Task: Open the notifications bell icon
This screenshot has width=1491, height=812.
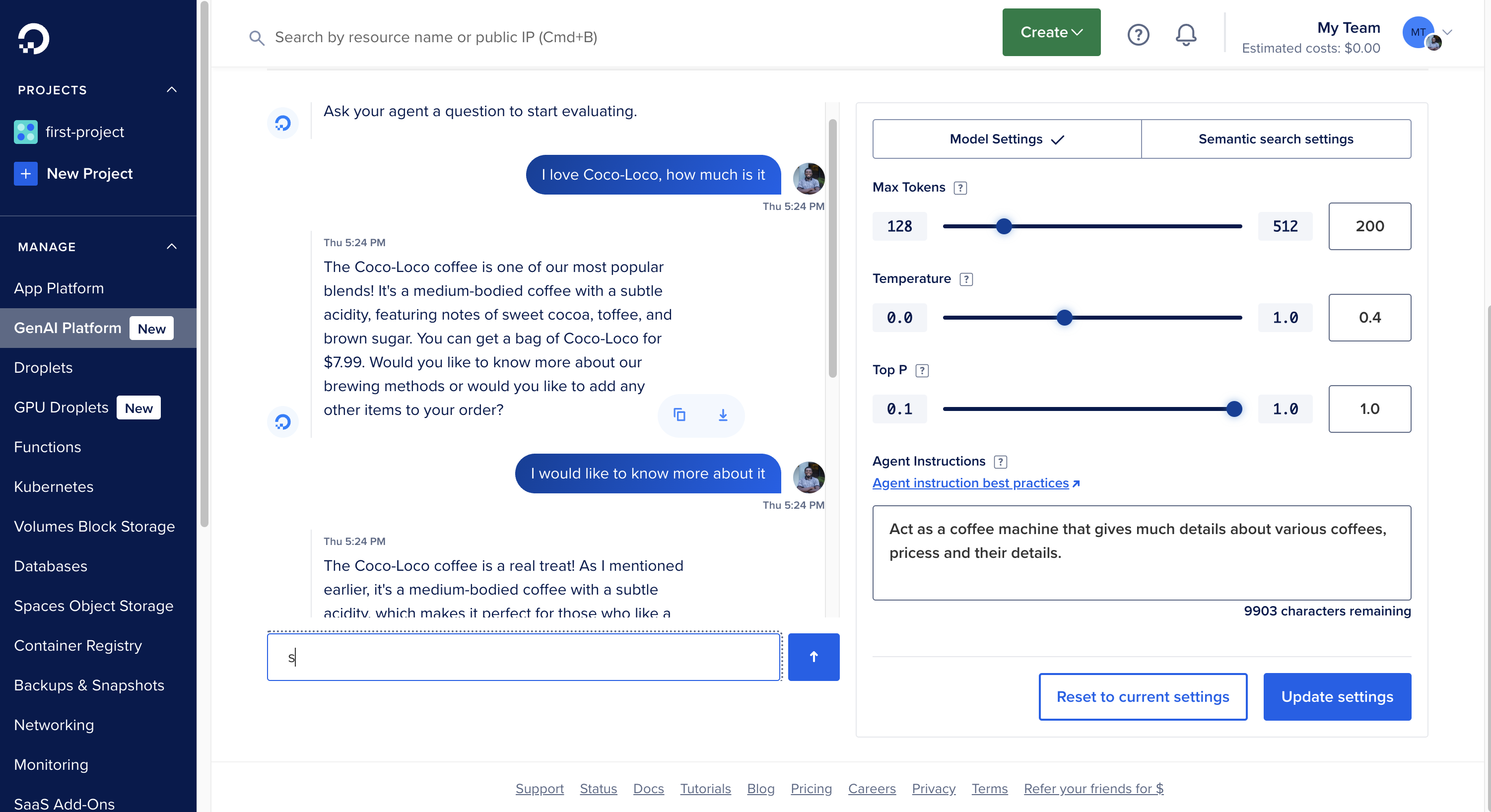Action: pos(1185,34)
